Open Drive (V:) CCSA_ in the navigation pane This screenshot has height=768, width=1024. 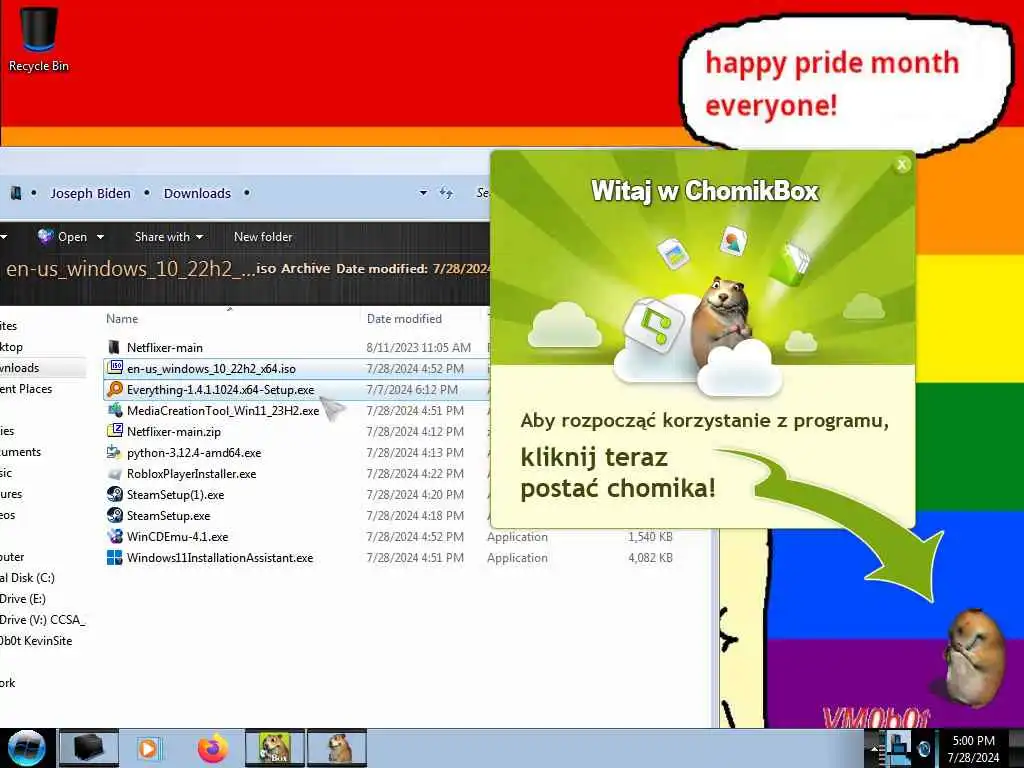42,619
